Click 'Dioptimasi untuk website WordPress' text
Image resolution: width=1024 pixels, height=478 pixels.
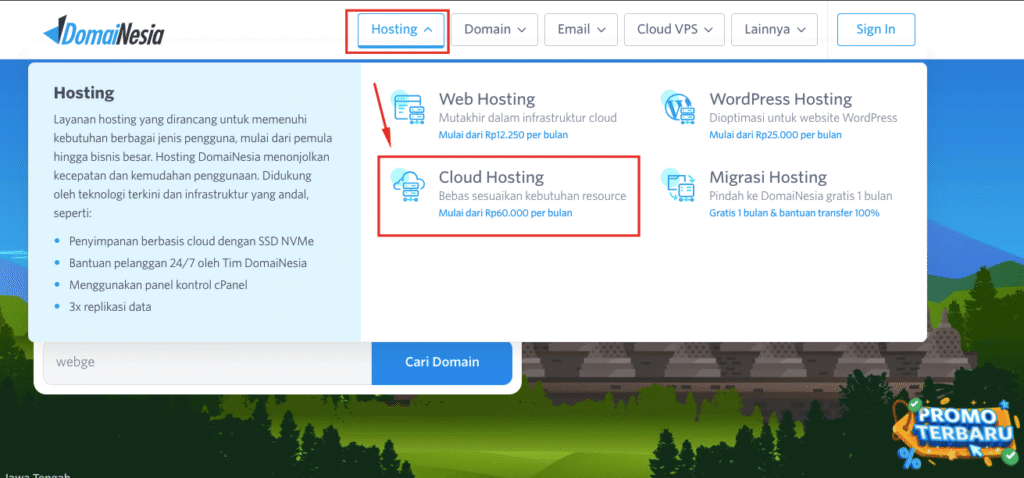(x=803, y=118)
